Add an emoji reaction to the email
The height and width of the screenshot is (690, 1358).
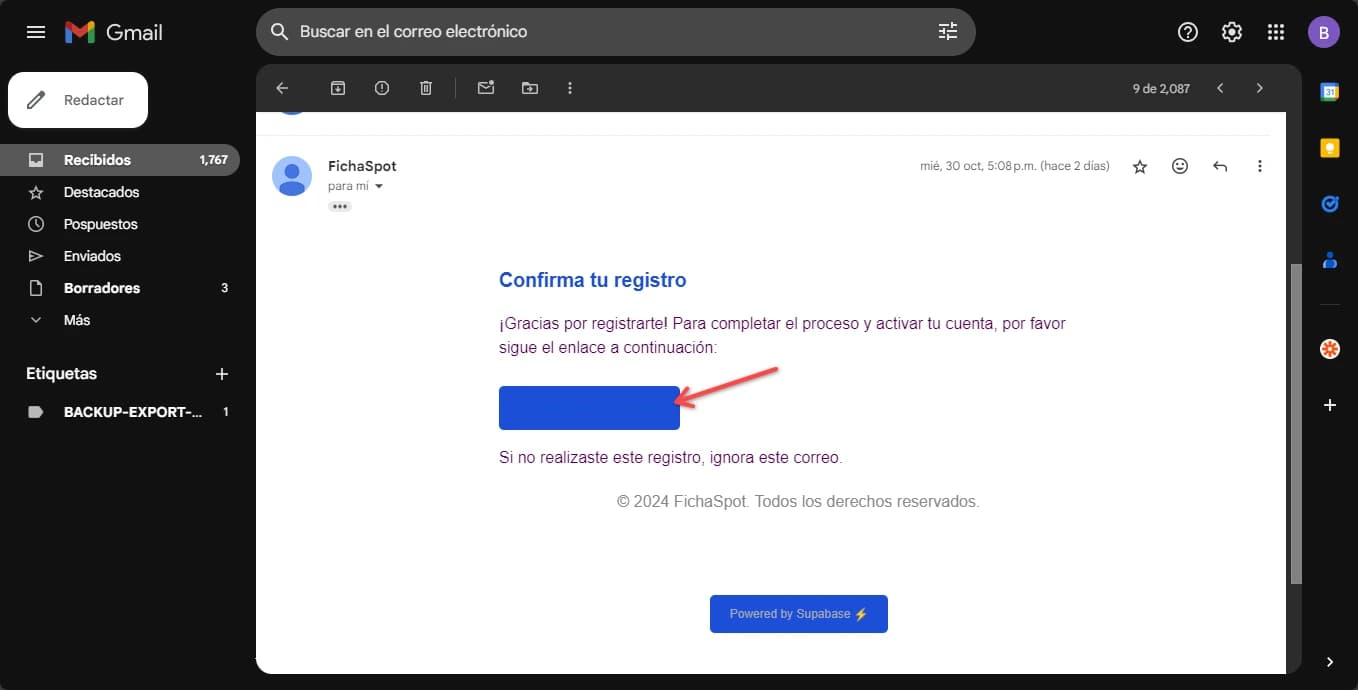(1179, 166)
